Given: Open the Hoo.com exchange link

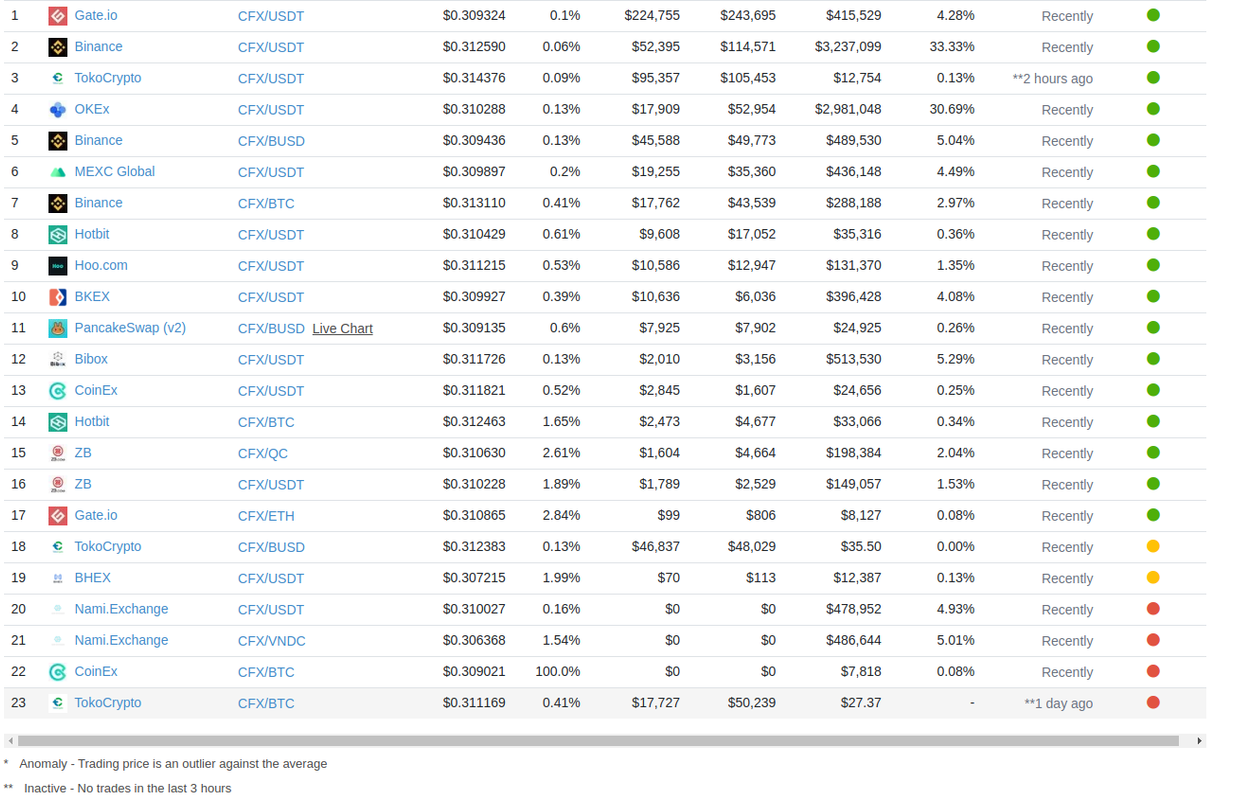Looking at the screenshot, I should coord(101,265).
